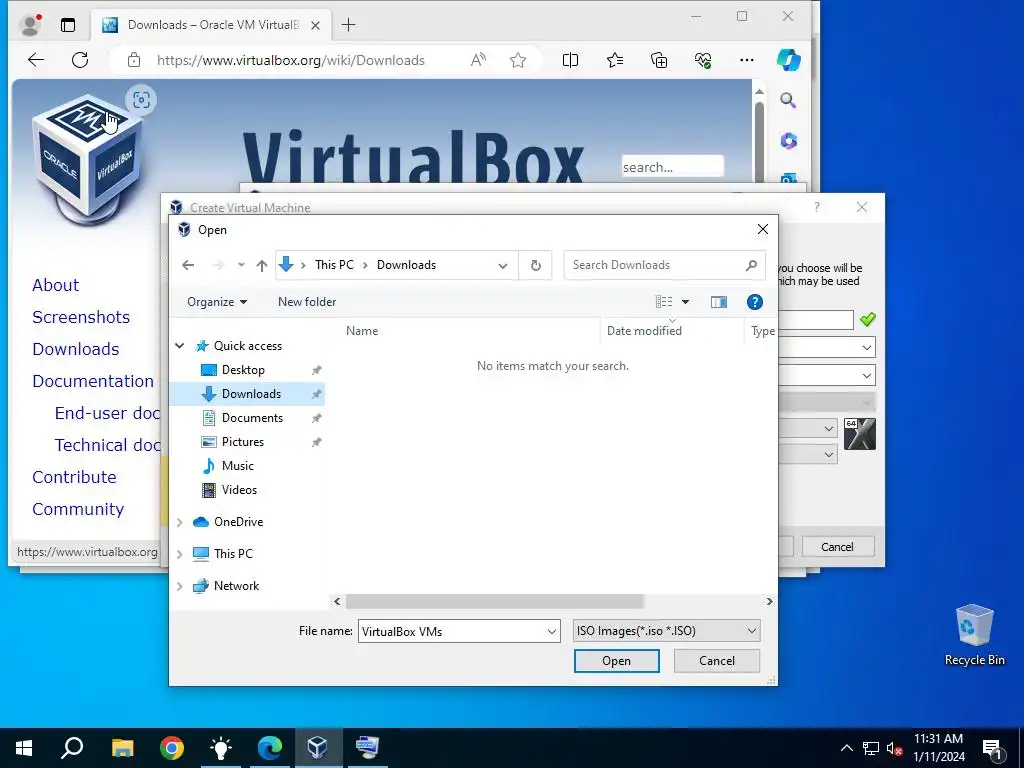Screen dimensions: 1024x768
Task: Select Music in the navigation pane
Action: [237, 466]
